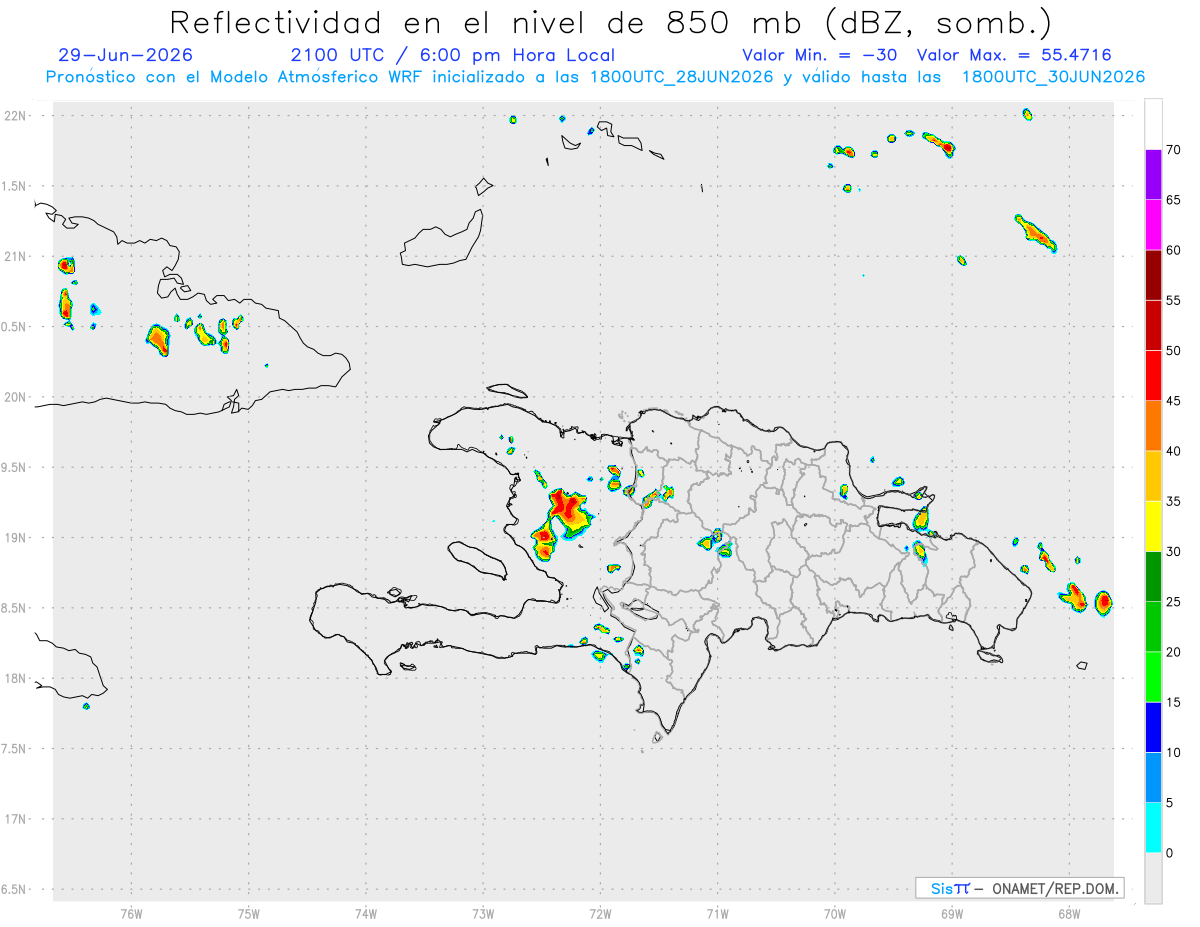Click the dark maroon 55–60 dBZ colorbar segment
Image resolution: width=1200 pixels, height=927 pixels.
click(1153, 275)
